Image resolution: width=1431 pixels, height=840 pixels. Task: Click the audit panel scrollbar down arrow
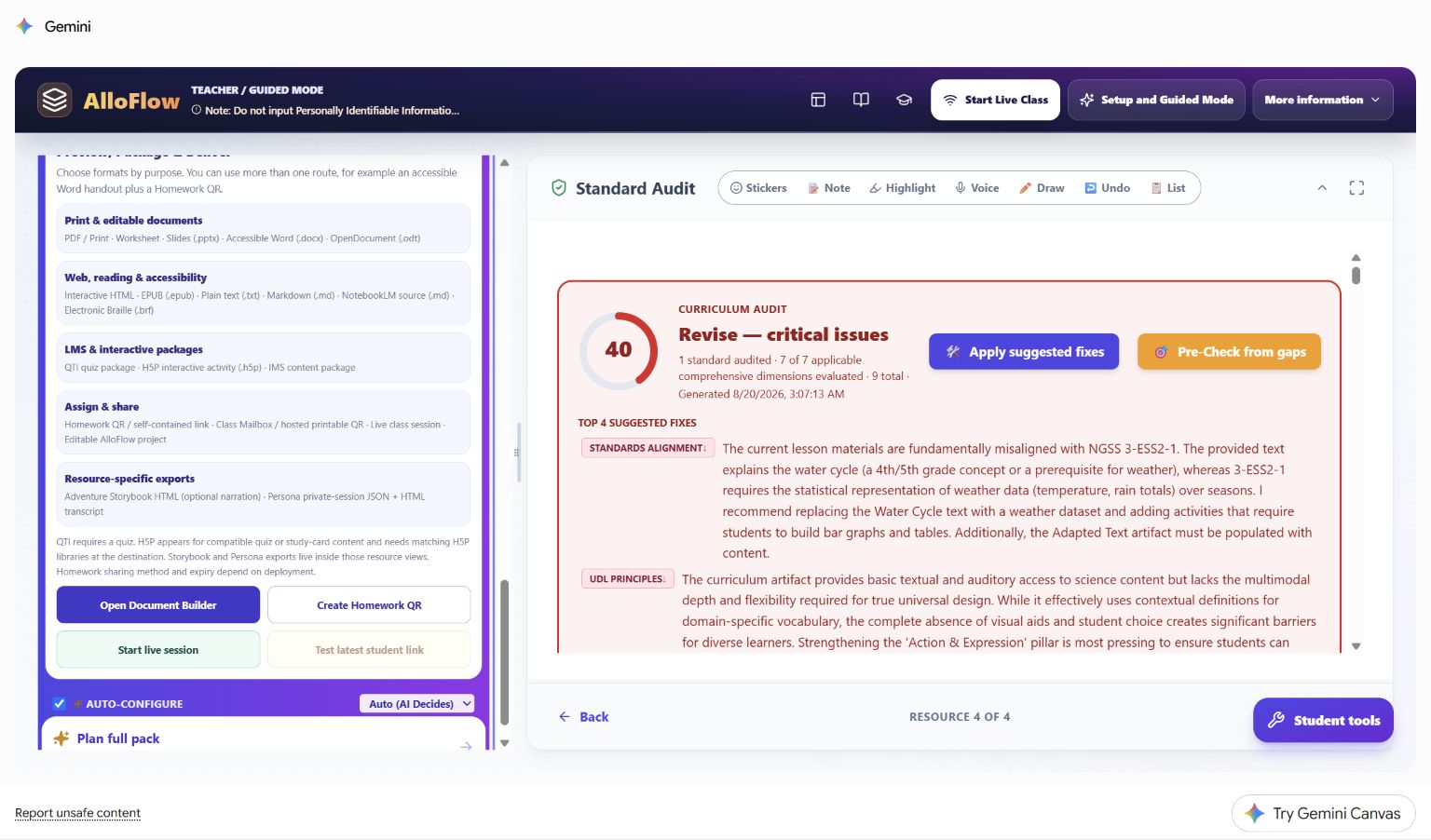(1356, 646)
